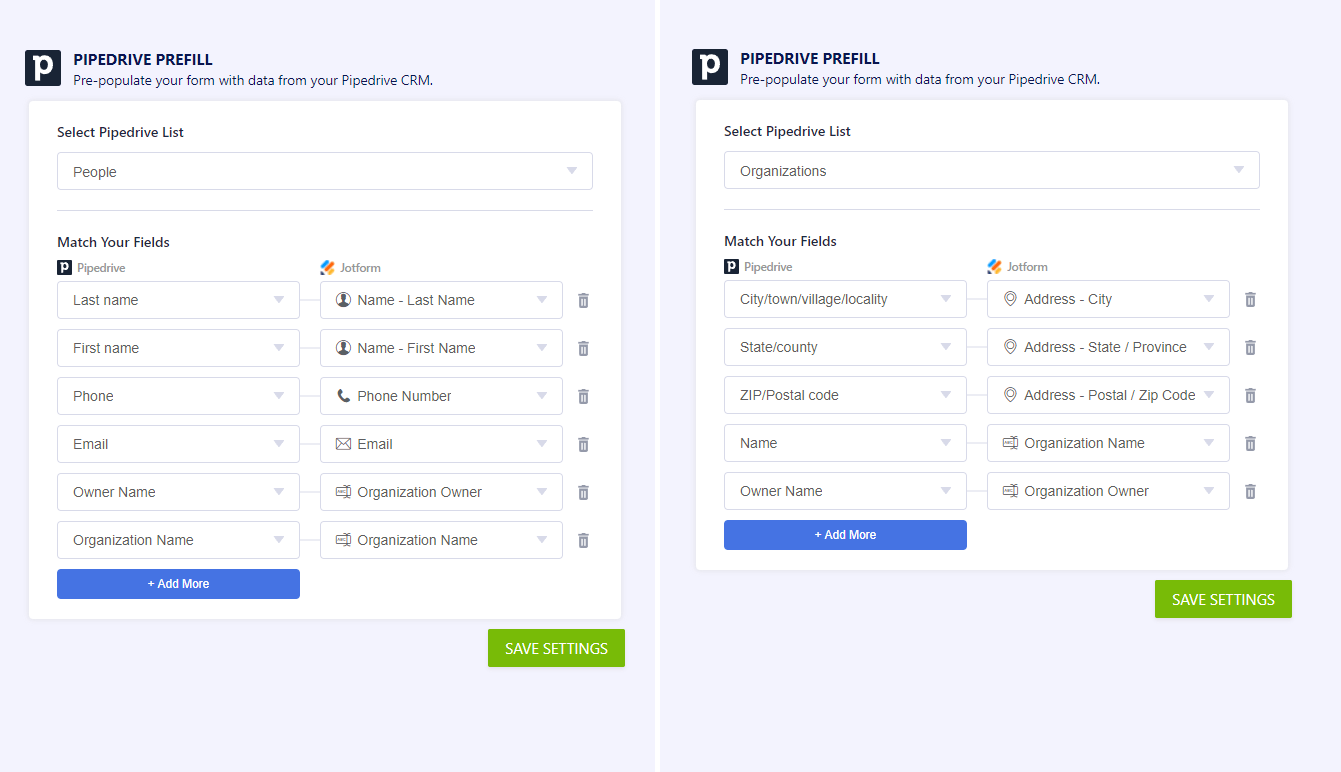The height and width of the screenshot is (772, 1341).
Task: Expand the Address - City Jotform dropdown
Action: click(1108, 299)
